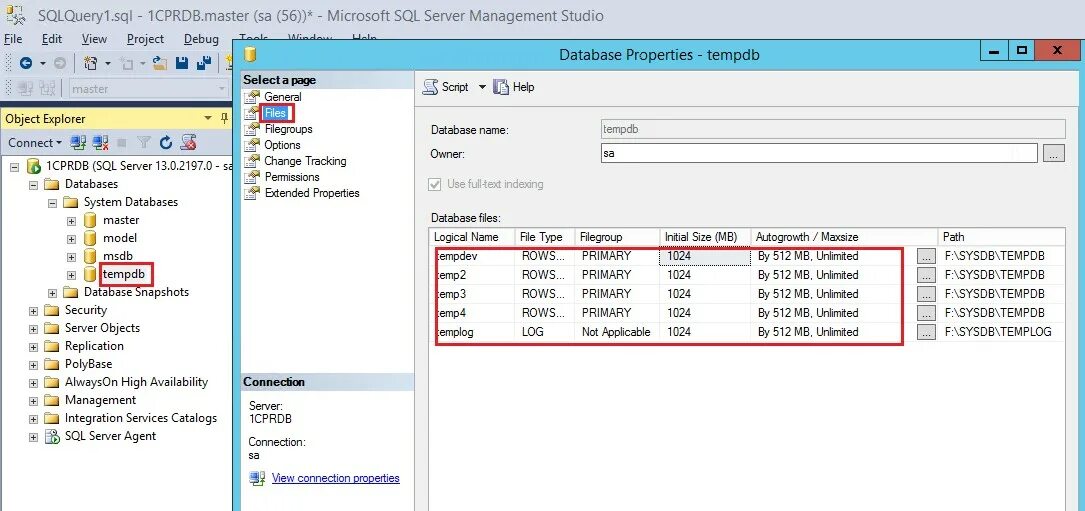The height and width of the screenshot is (511, 1085).
Task: Open the Project menu
Action: (x=145, y=39)
